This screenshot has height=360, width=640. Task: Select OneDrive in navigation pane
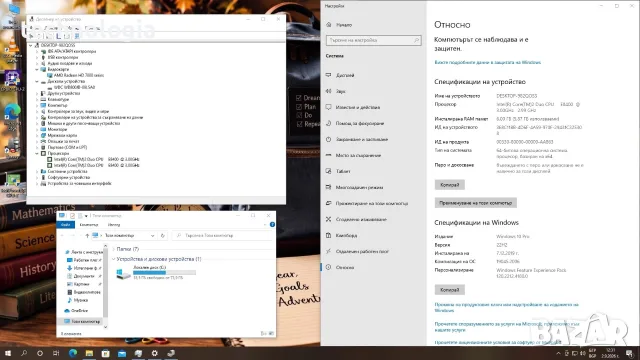(79, 311)
